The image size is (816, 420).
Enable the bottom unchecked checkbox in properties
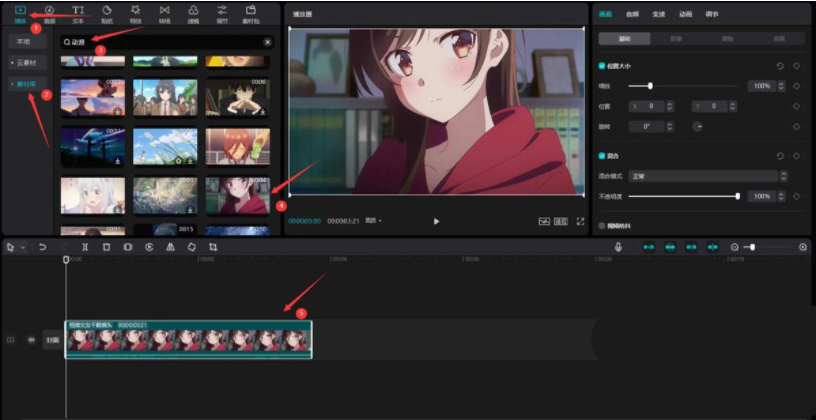pyautogui.click(x=602, y=226)
